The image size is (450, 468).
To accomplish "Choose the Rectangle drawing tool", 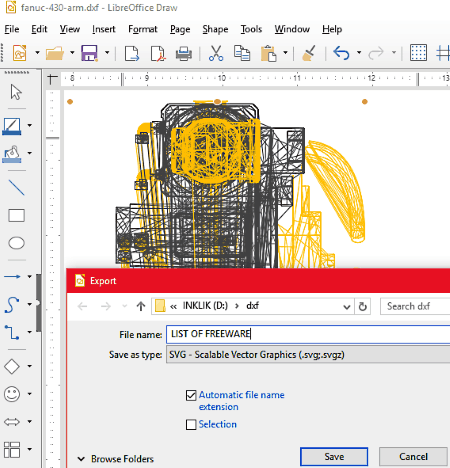I will (x=16, y=216).
